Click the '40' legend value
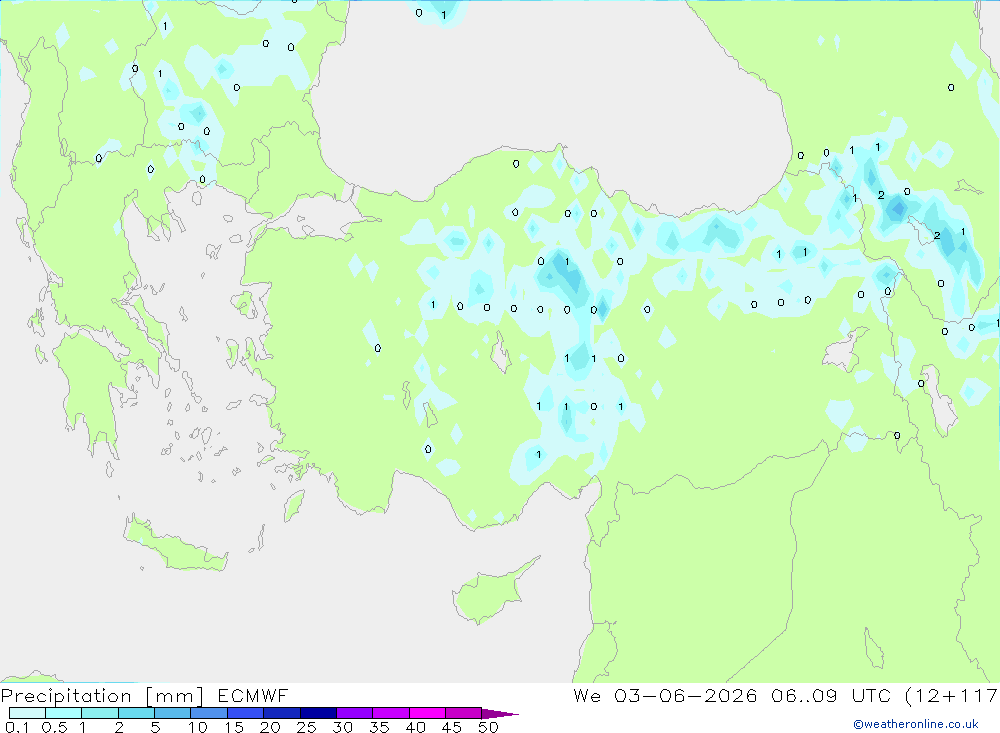Viewport: 1000px width, 733px height. [x=415, y=727]
